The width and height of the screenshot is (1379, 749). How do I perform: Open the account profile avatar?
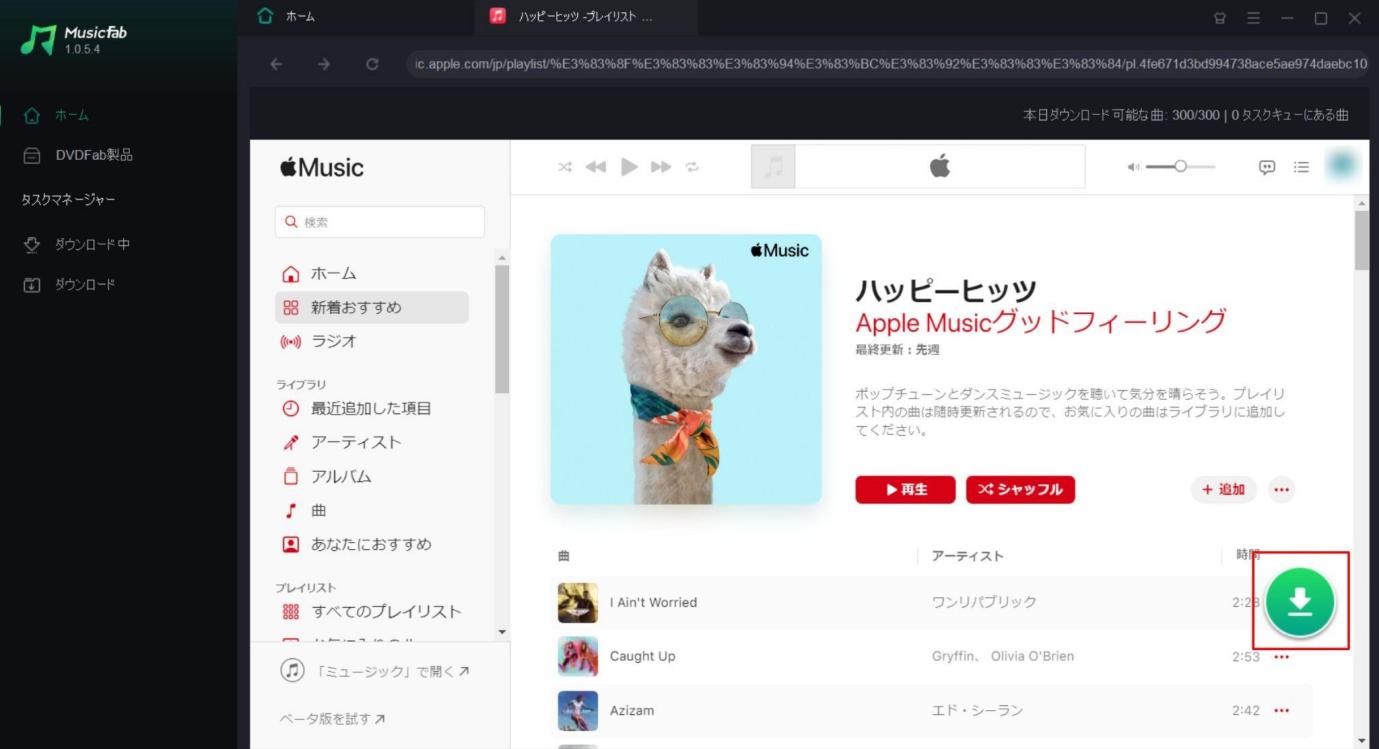[x=1342, y=166]
